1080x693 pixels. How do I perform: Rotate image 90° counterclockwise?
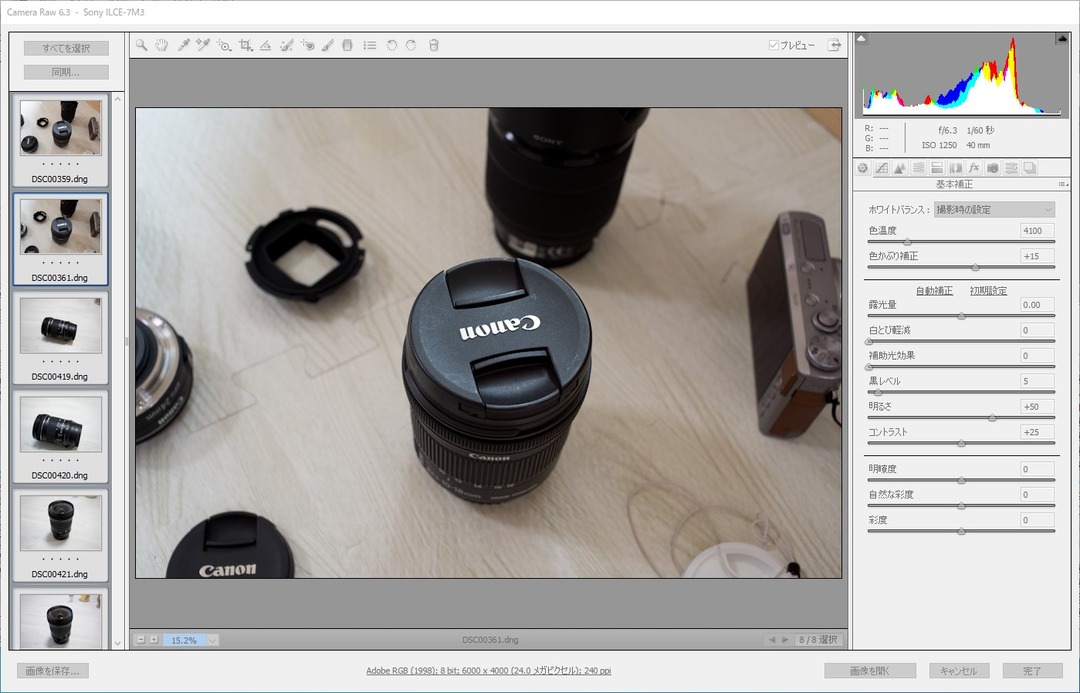[x=391, y=45]
